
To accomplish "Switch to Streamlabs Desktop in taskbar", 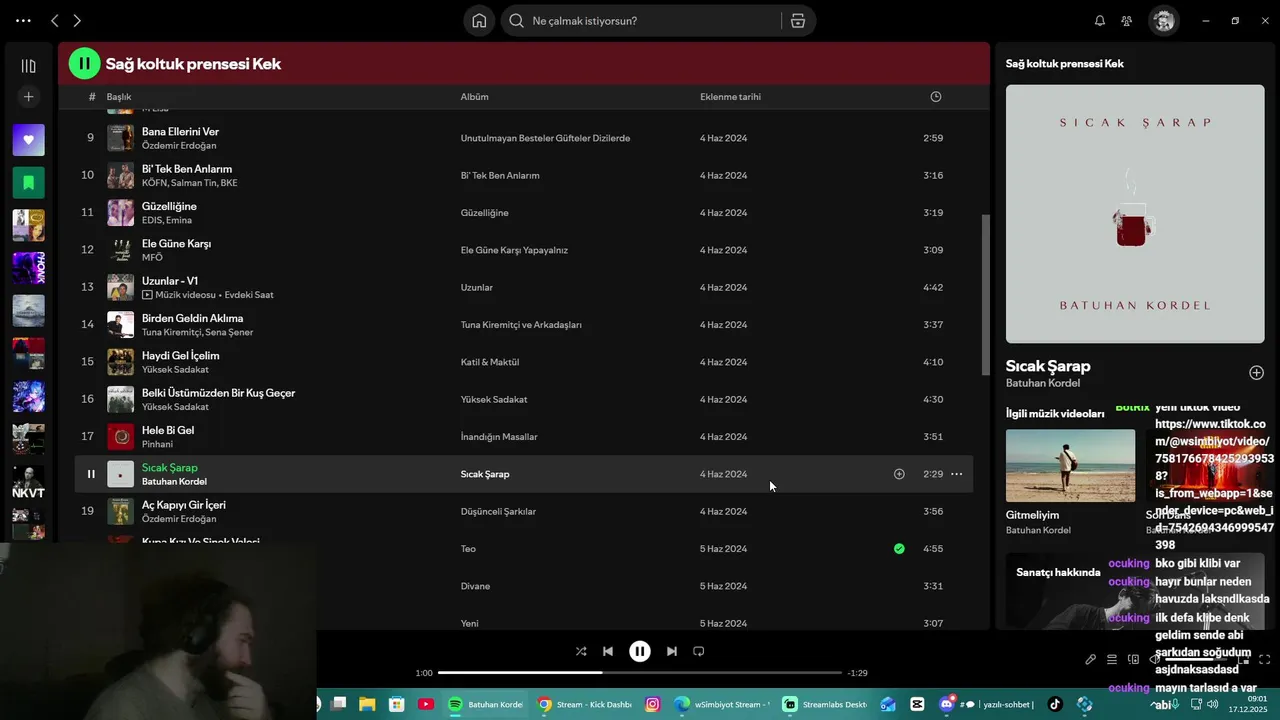I will pos(825,704).
